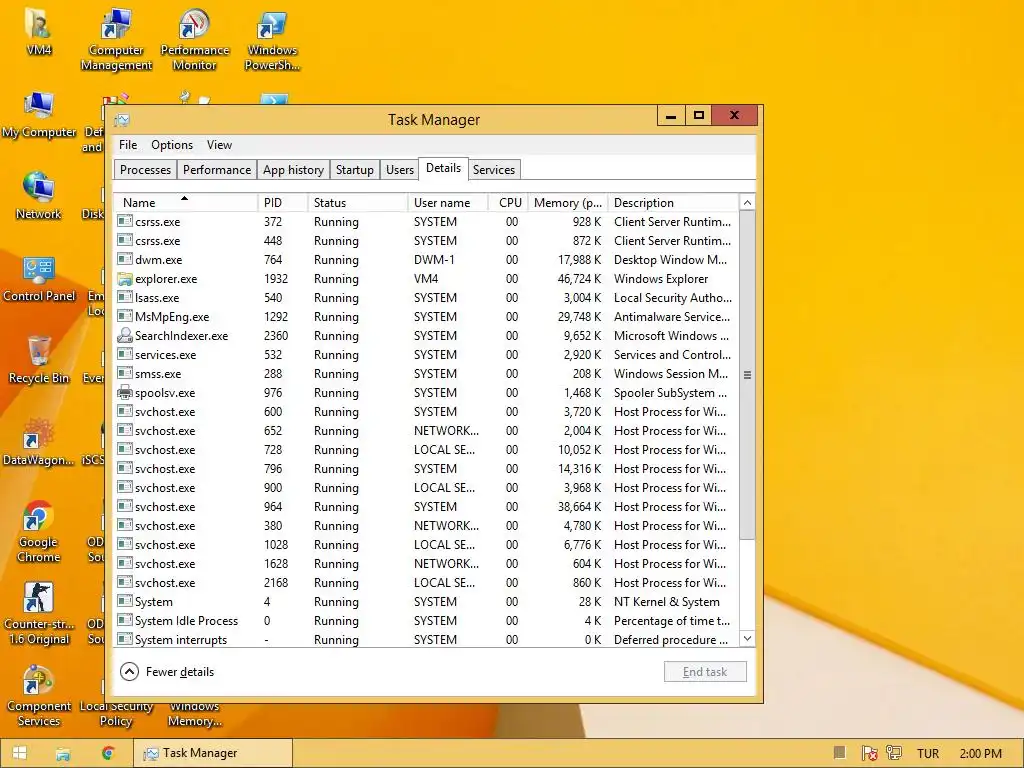Sort by Memory column header
Screen dimensions: 1024x768
tap(568, 202)
